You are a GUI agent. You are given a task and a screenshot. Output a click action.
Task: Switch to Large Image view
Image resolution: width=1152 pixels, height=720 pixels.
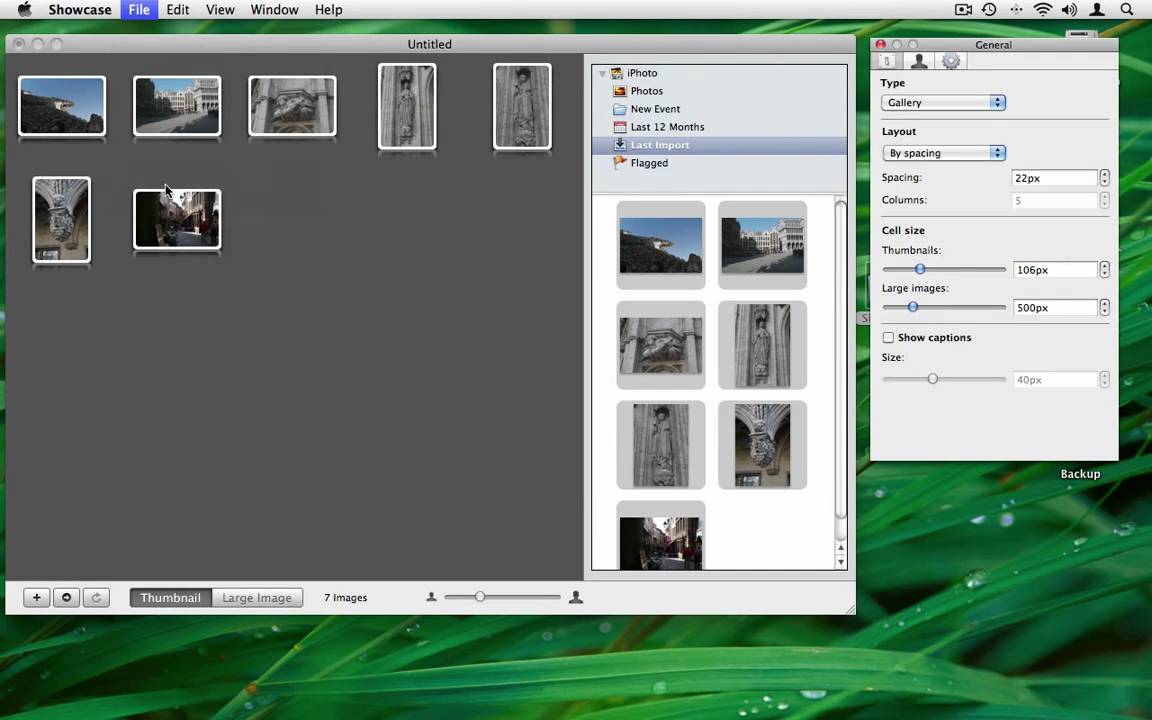(x=257, y=597)
